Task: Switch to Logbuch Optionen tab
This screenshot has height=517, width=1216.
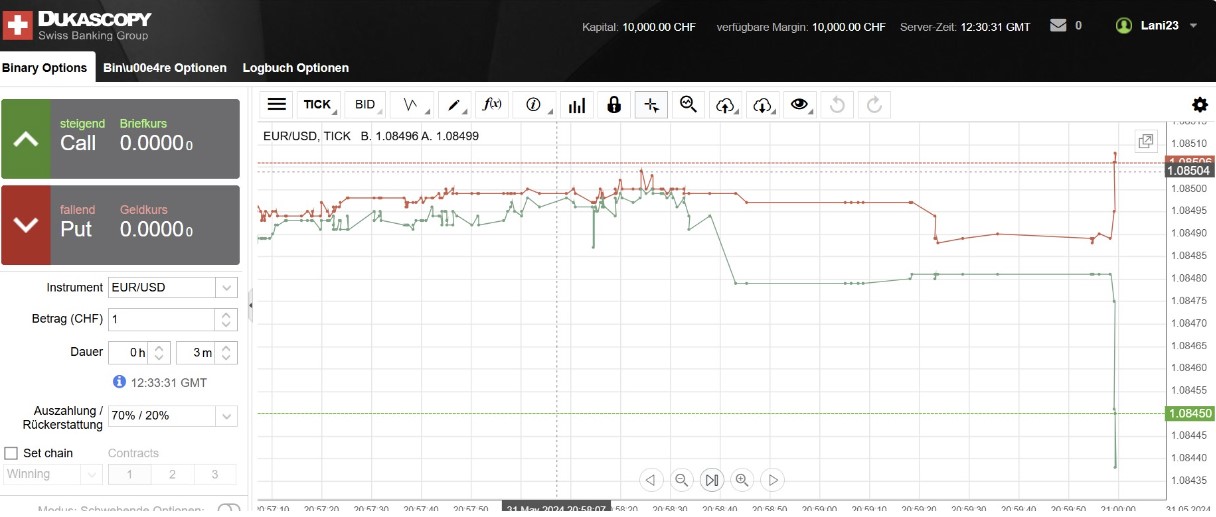Action: (x=295, y=68)
